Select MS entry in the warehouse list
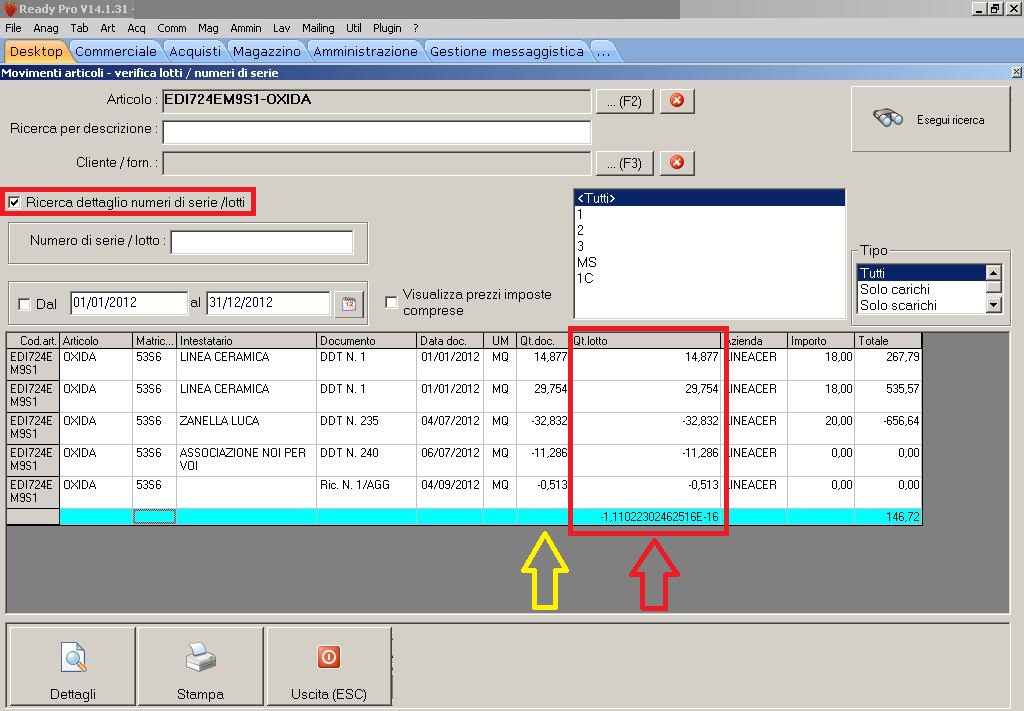This screenshot has height=711, width=1024. [709, 262]
